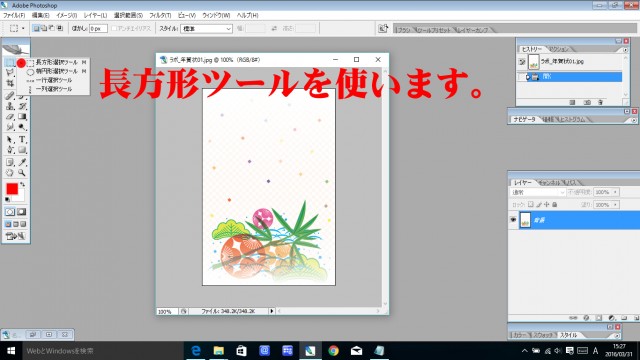Select the Eyedropper tool
Viewport: 640px width, 360px height.
point(22,162)
